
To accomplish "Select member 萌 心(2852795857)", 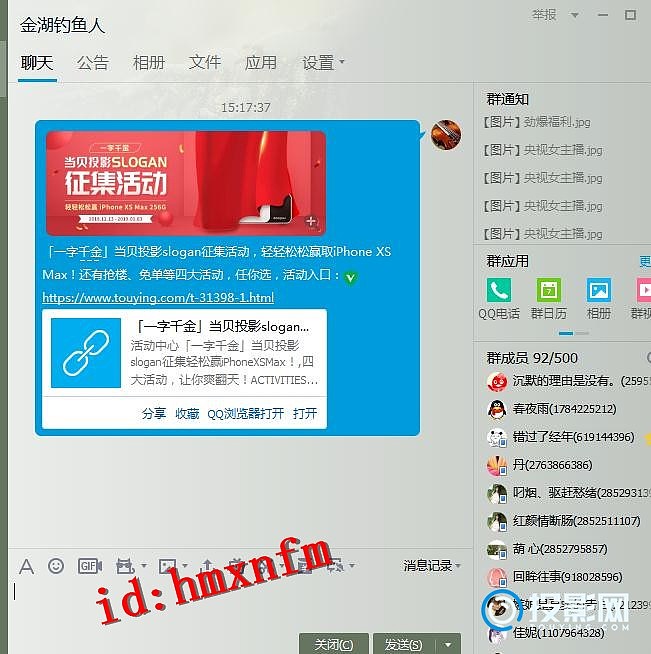I will point(548,549).
